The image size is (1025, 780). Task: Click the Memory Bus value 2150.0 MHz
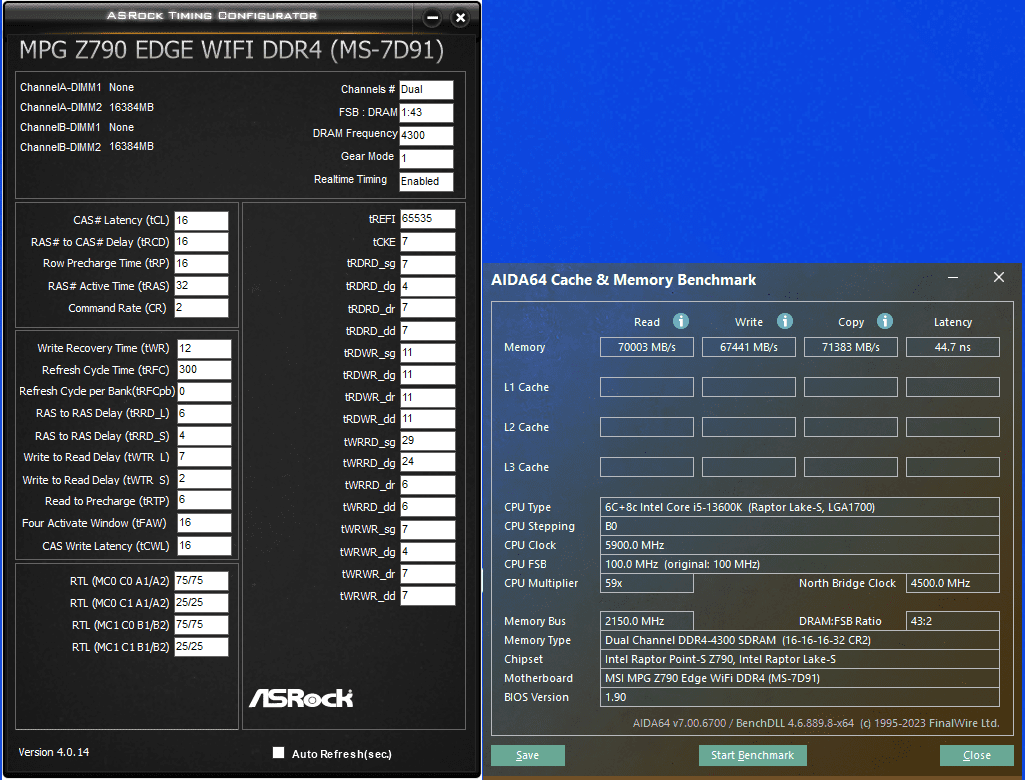[647, 621]
